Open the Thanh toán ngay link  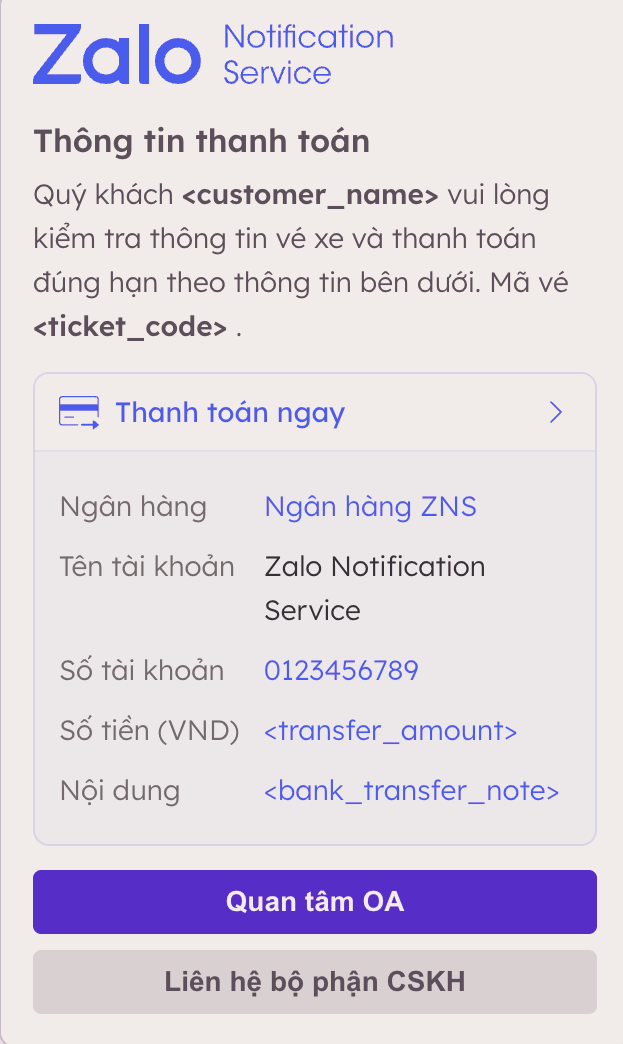(230, 413)
